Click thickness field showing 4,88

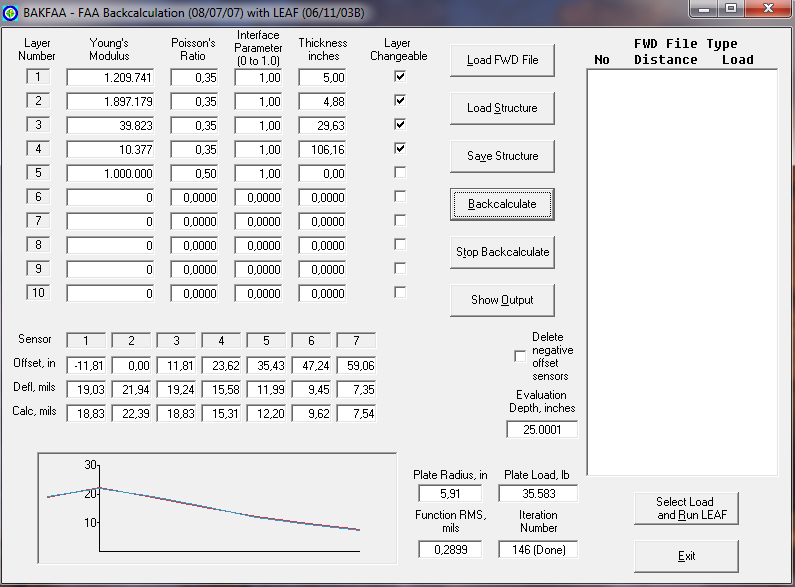pyautogui.click(x=322, y=102)
